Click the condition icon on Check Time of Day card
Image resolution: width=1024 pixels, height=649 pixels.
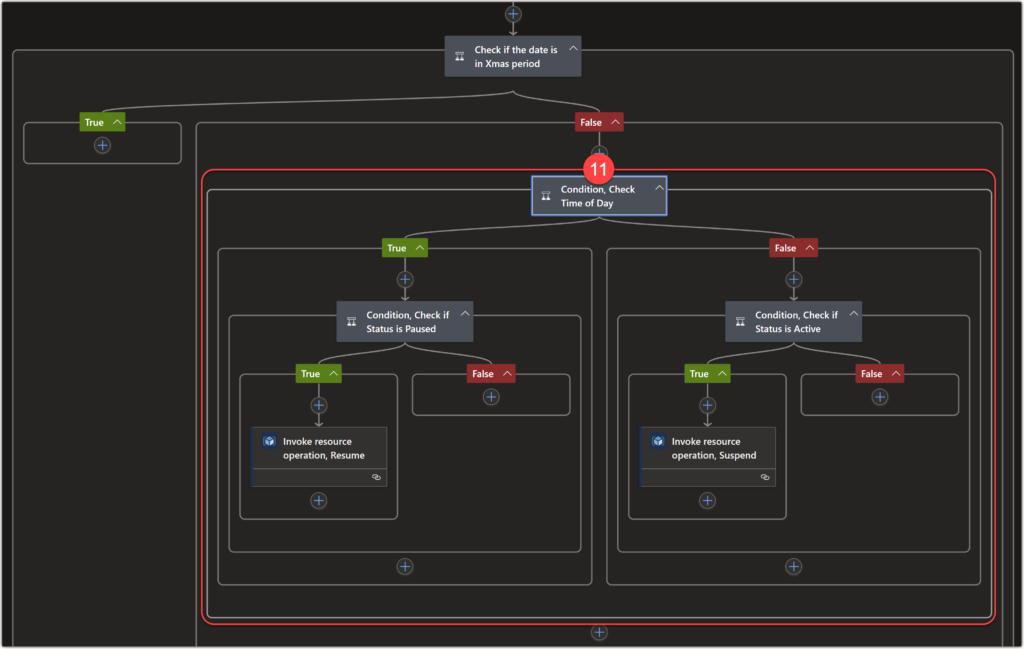click(547, 195)
